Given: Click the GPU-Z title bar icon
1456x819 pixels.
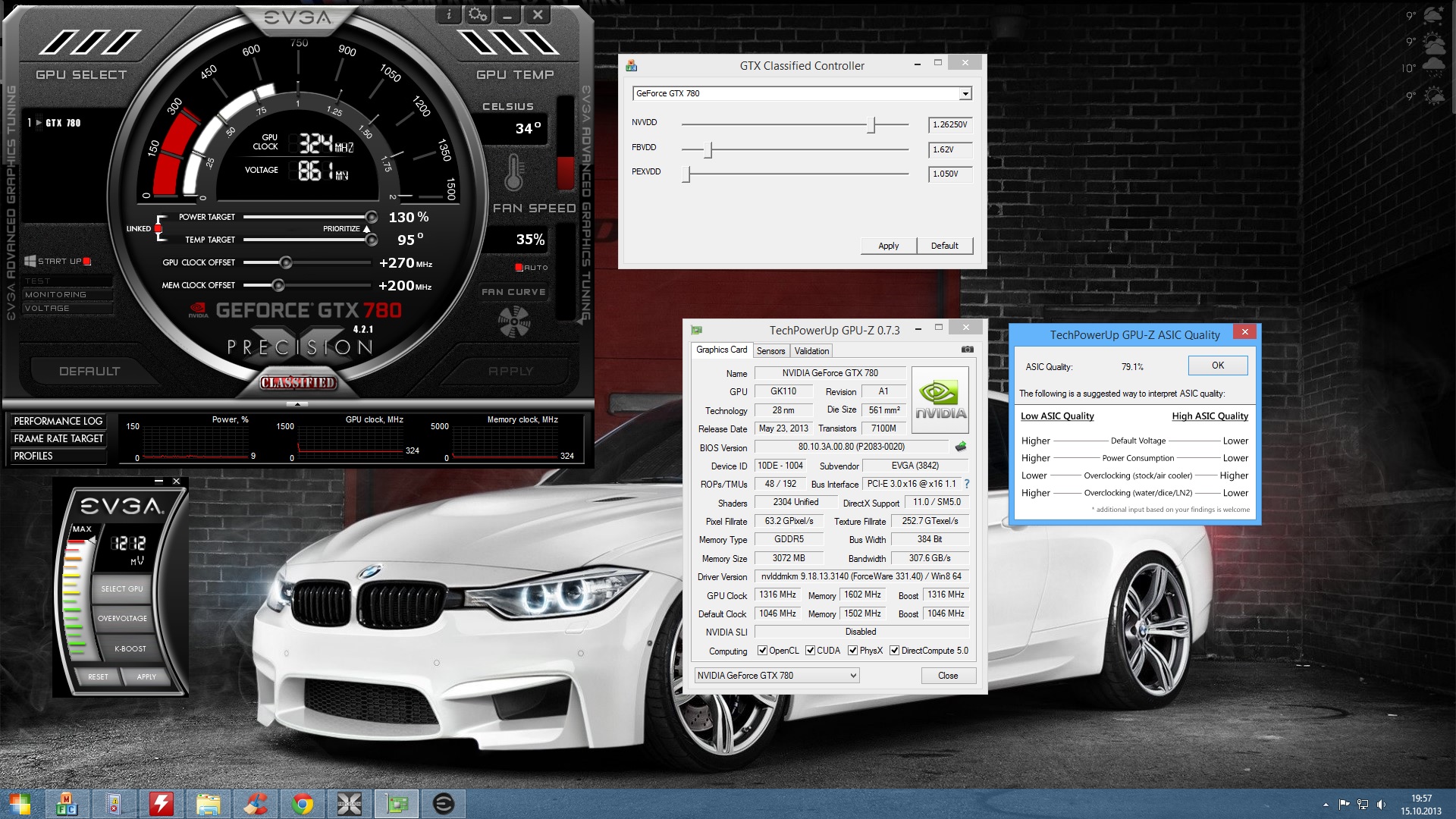Looking at the screenshot, I should coord(697,330).
